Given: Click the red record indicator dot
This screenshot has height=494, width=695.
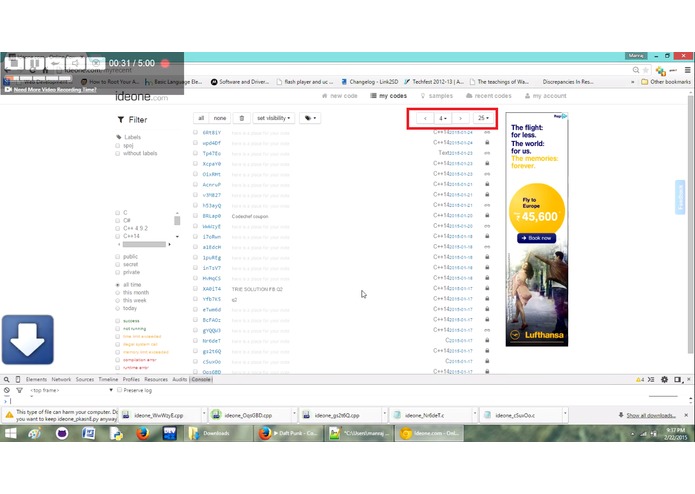Looking at the screenshot, I should 165,63.
